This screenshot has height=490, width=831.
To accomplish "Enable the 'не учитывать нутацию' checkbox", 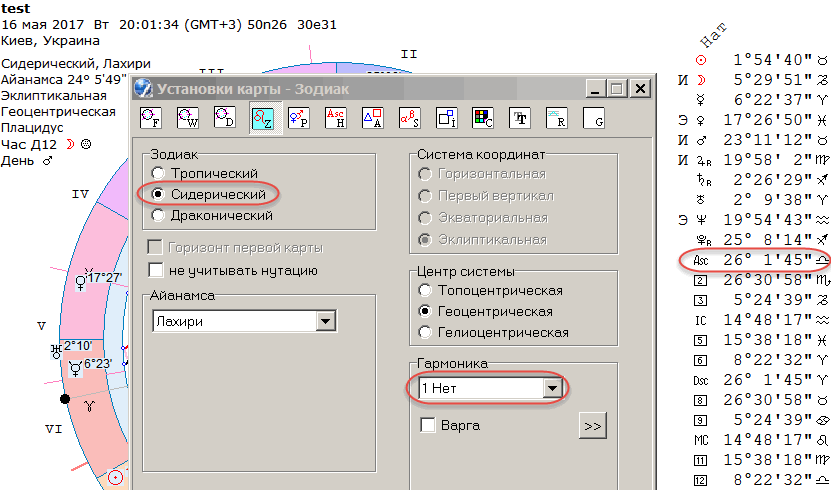I will coord(155,270).
